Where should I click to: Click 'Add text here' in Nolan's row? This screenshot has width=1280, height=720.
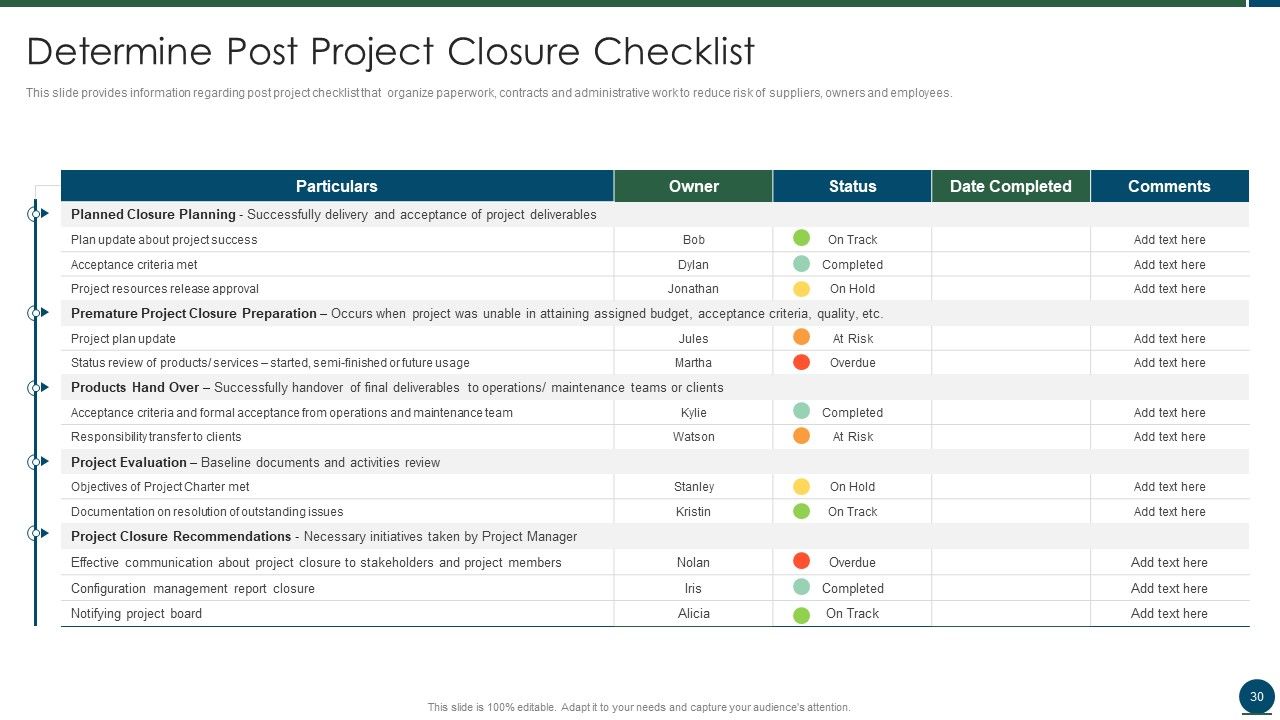point(1169,563)
